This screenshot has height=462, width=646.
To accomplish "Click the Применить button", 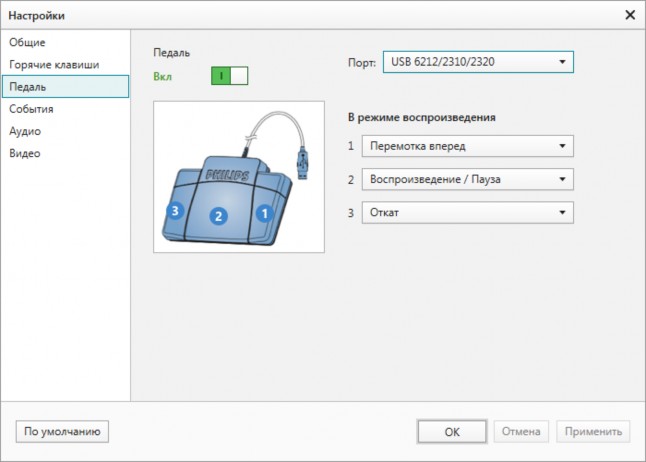I will (x=593, y=432).
